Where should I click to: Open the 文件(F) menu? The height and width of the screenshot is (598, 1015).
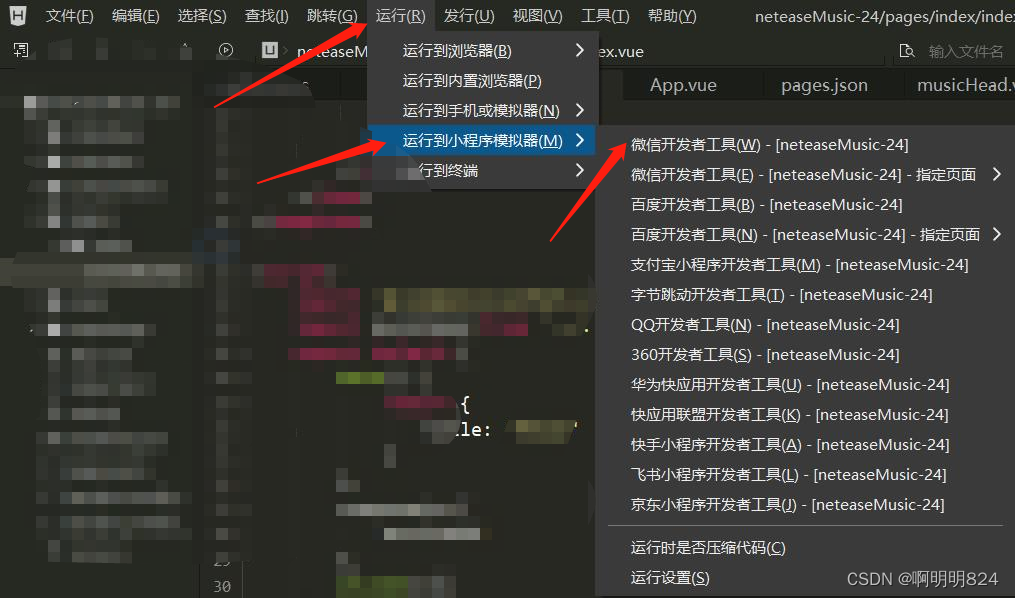click(x=69, y=16)
